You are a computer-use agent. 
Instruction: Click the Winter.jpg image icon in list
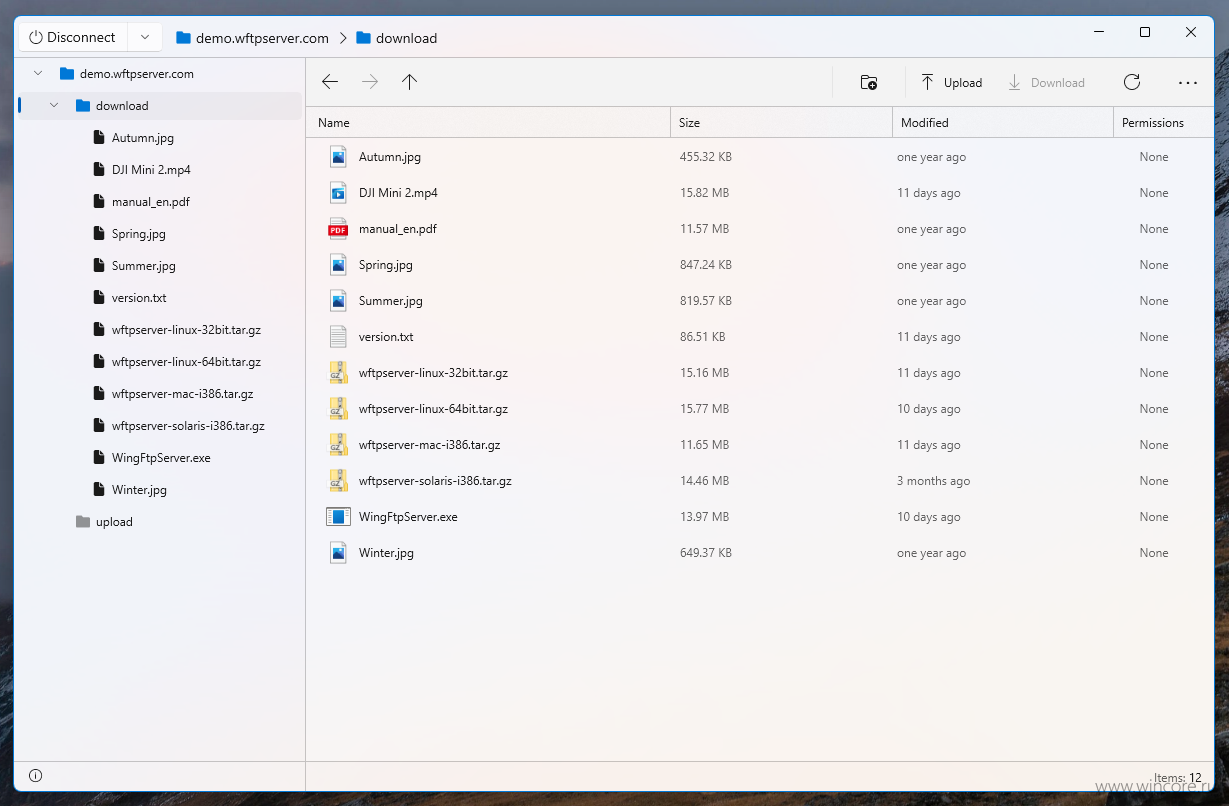(338, 553)
